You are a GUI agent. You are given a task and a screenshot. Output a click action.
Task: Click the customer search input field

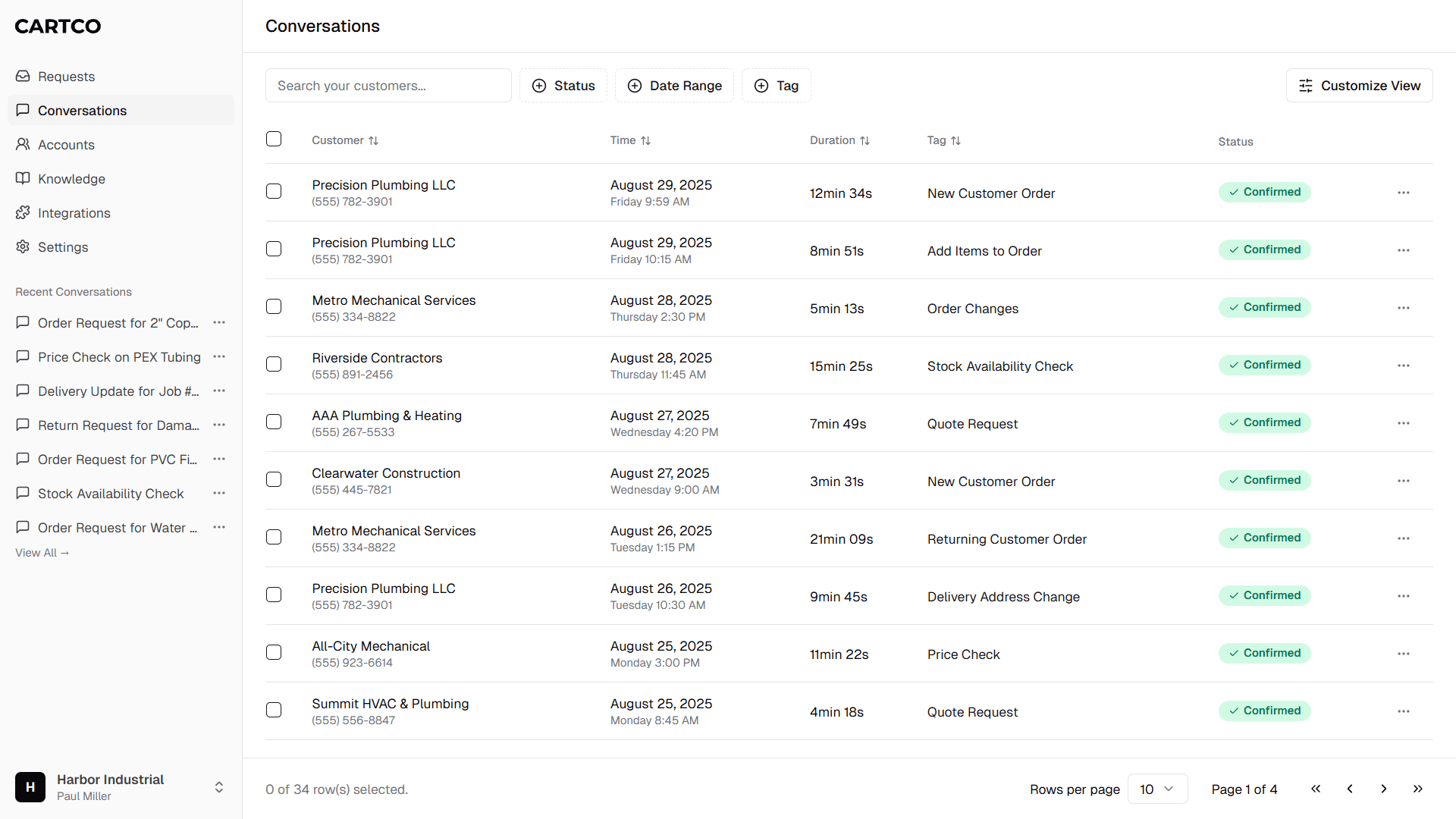[388, 85]
